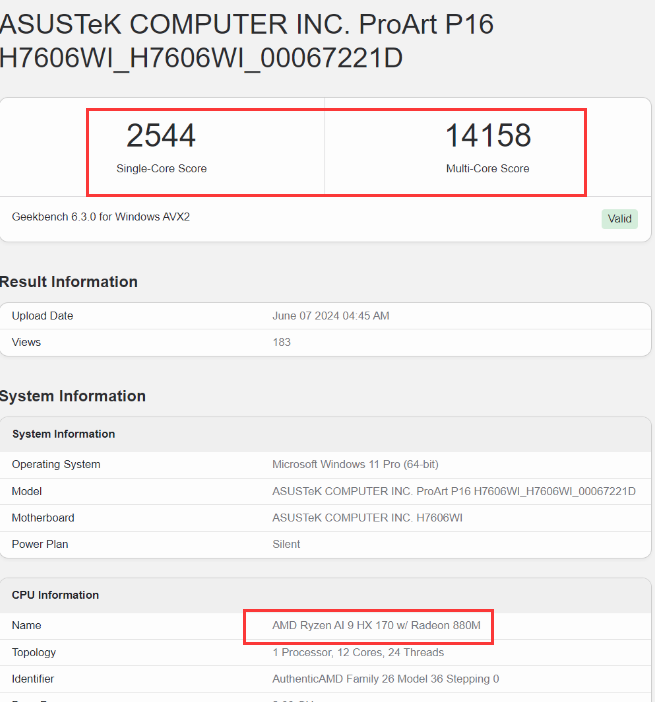Click the Microsoft Windows 11 Pro value
The height and width of the screenshot is (702, 655).
pyautogui.click(x=355, y=464)
